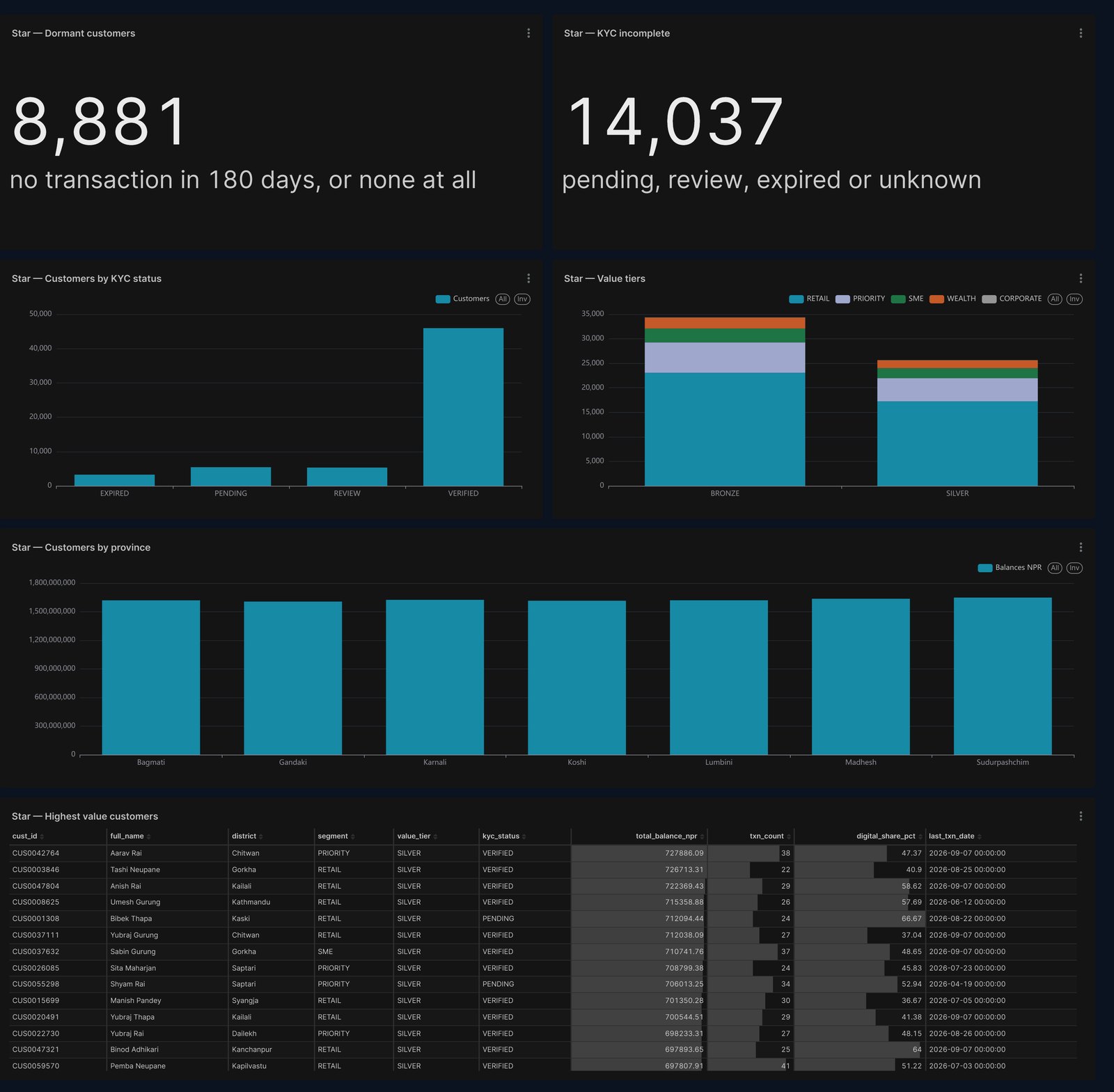Click the EXPIRED bar in KYC chart
This screenshot has width=1114, height=1092.
114,480
